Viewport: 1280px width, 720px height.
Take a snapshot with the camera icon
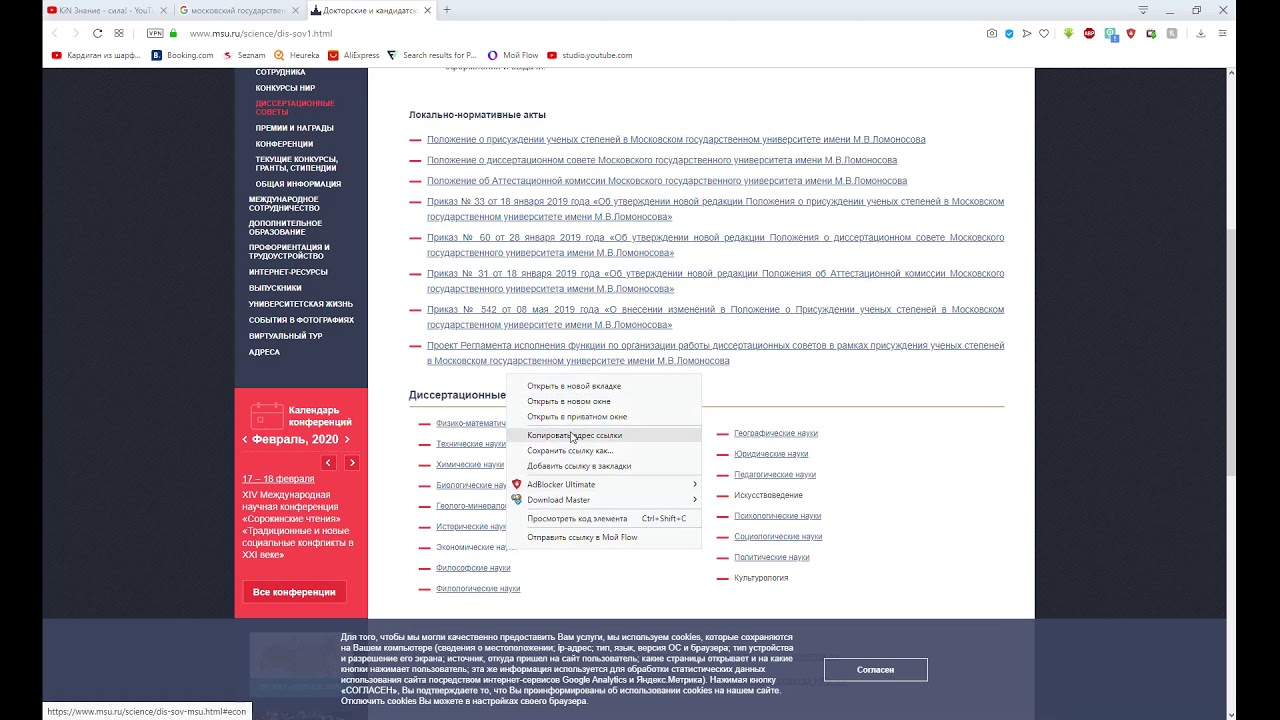tap(992, 33)
